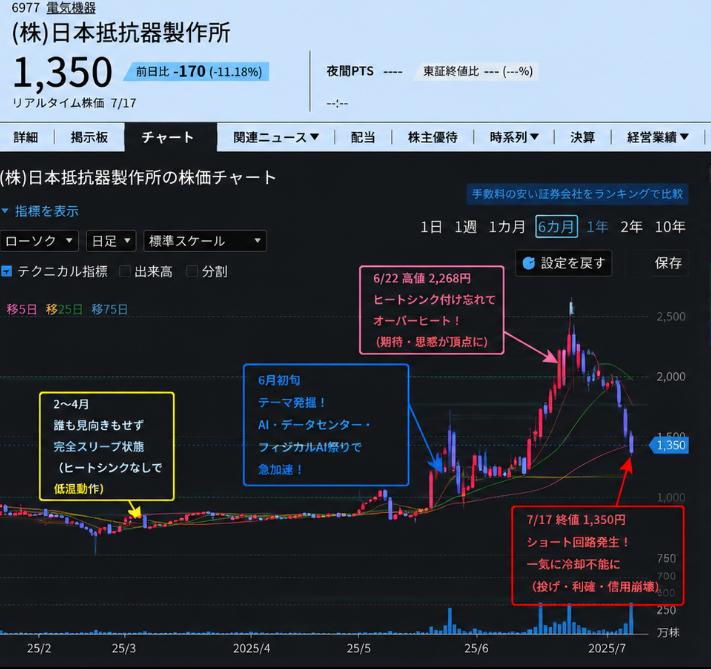The width and height of the screenshot is (711, 669).
Task: Switch to the 掲示板 tab
Action: [x=89, y=137]
